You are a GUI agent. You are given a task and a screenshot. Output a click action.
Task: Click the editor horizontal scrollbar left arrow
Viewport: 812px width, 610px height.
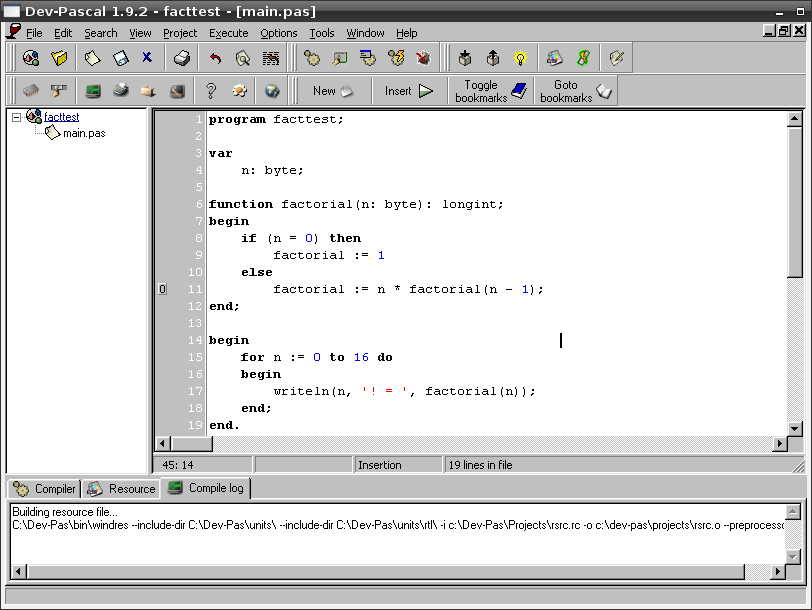click(x=163, y=444)
